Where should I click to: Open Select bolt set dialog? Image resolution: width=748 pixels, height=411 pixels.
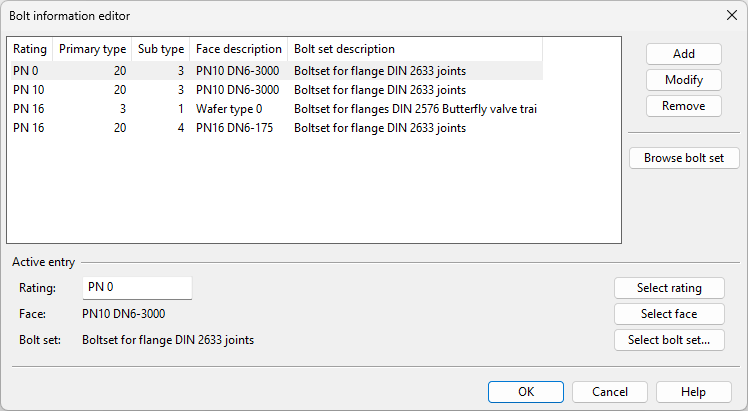pyautogui.click(x=669, y=340)
